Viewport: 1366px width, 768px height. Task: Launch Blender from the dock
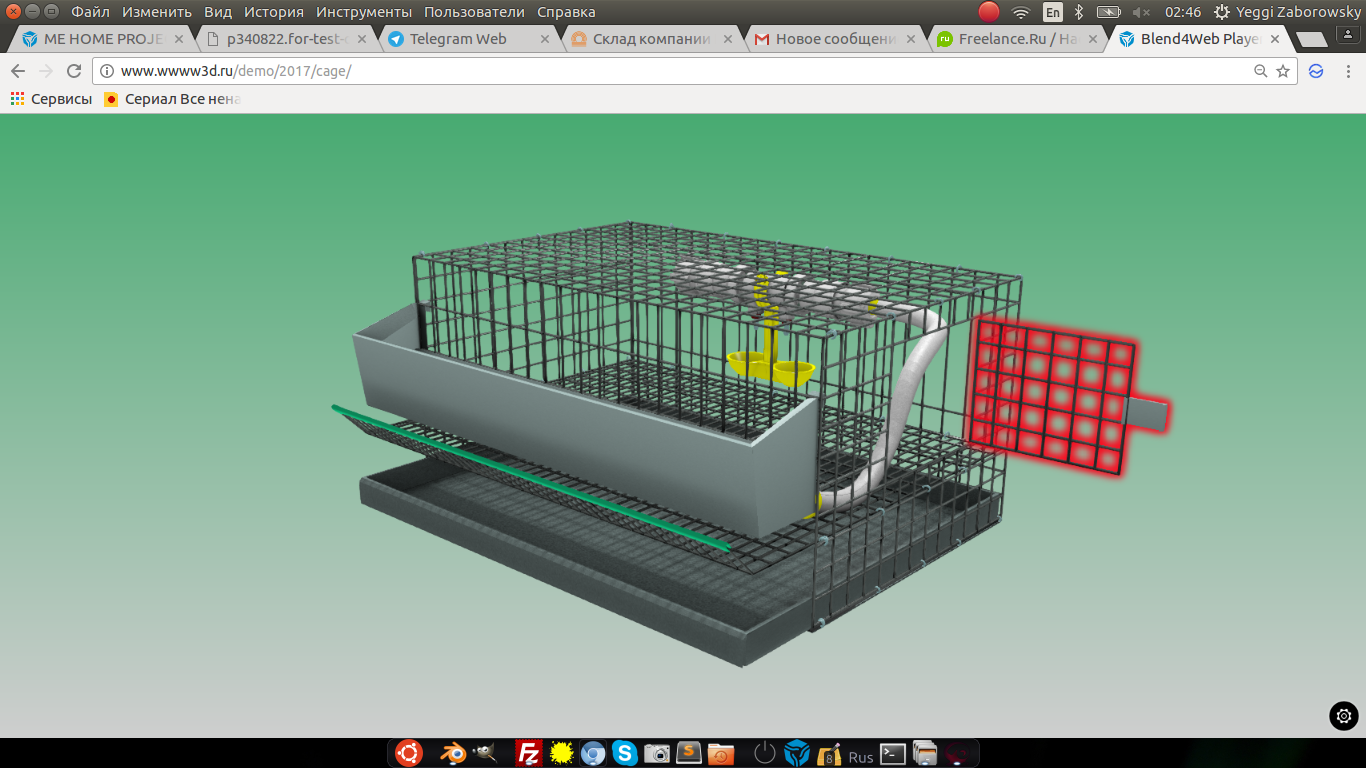coord(452,753)
